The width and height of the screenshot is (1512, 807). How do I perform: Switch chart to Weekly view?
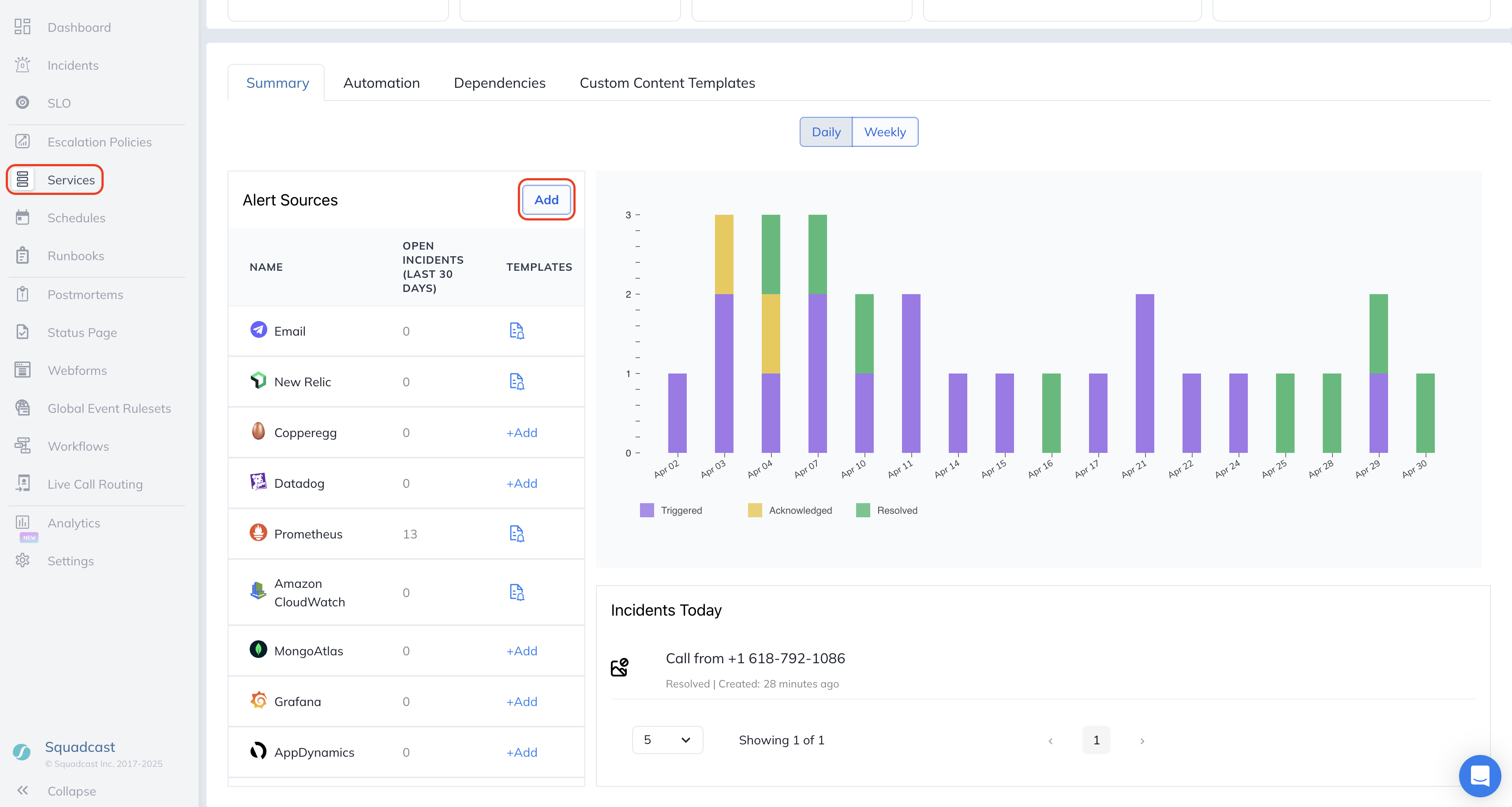pyautogui.click(x=884, y=132)
